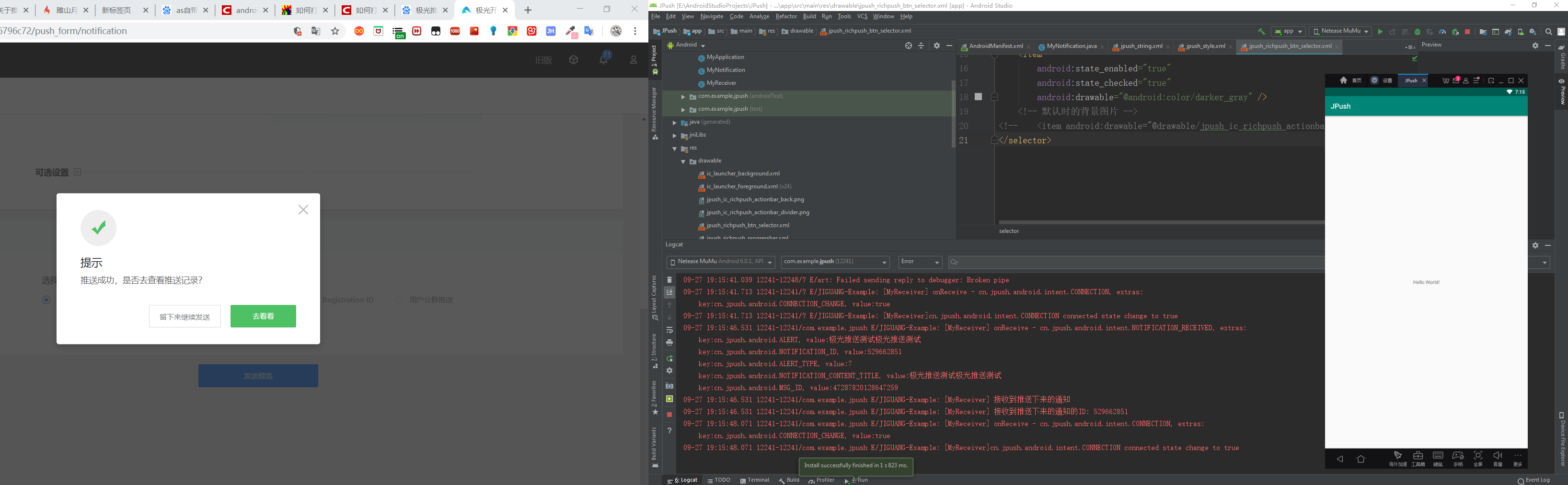
Task: Click 留下来继续发送 button
Action: 185,316
